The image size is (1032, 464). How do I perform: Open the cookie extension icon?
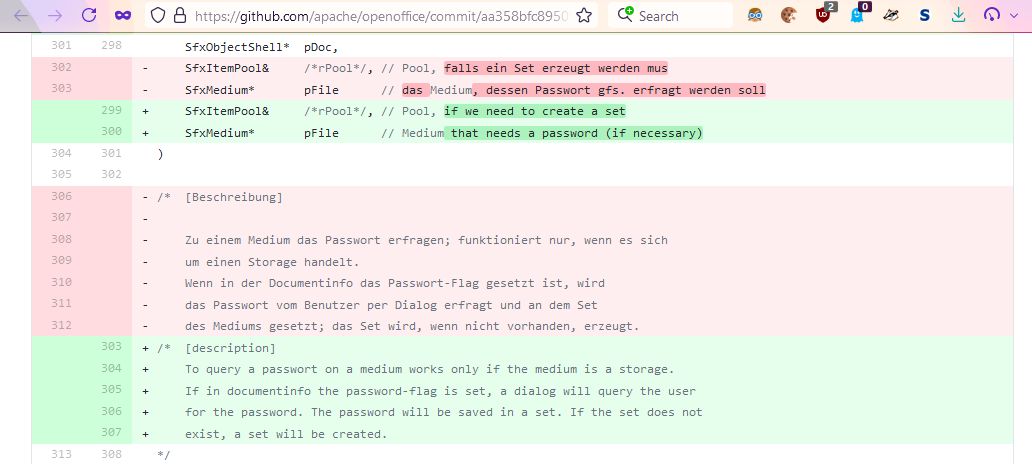coord(789,15)
